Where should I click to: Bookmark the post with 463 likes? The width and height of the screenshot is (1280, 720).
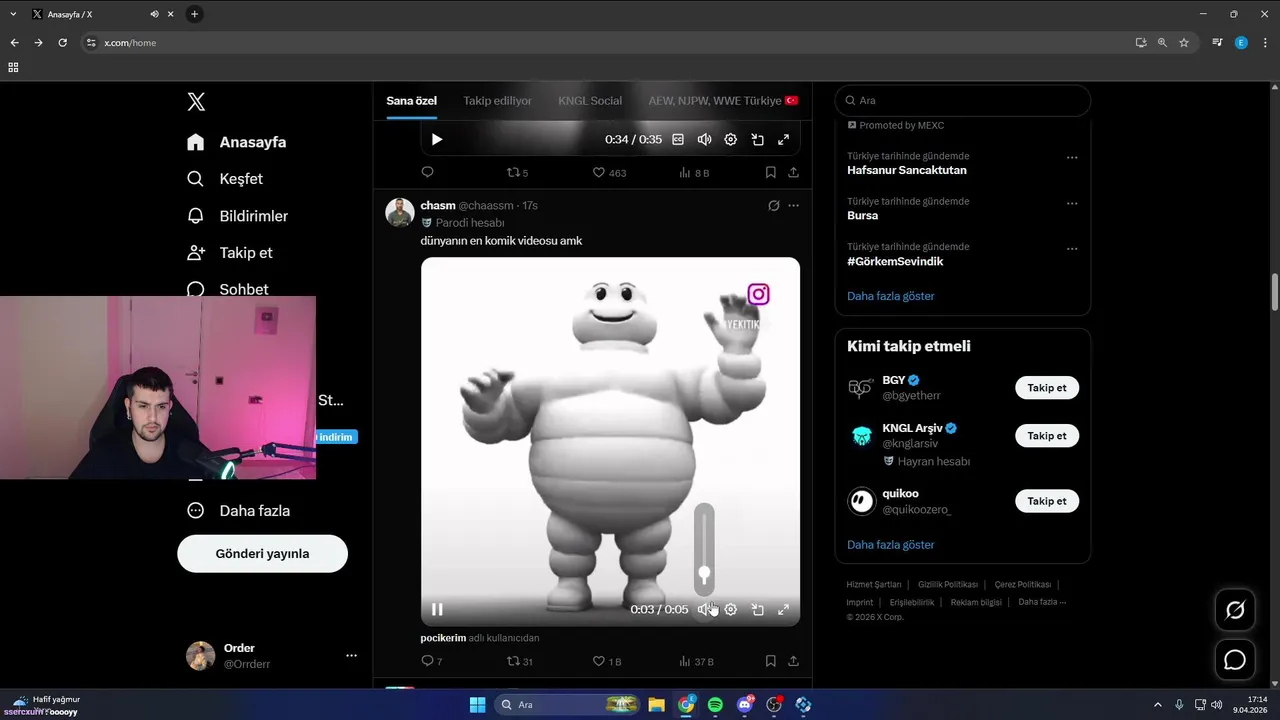771,172
